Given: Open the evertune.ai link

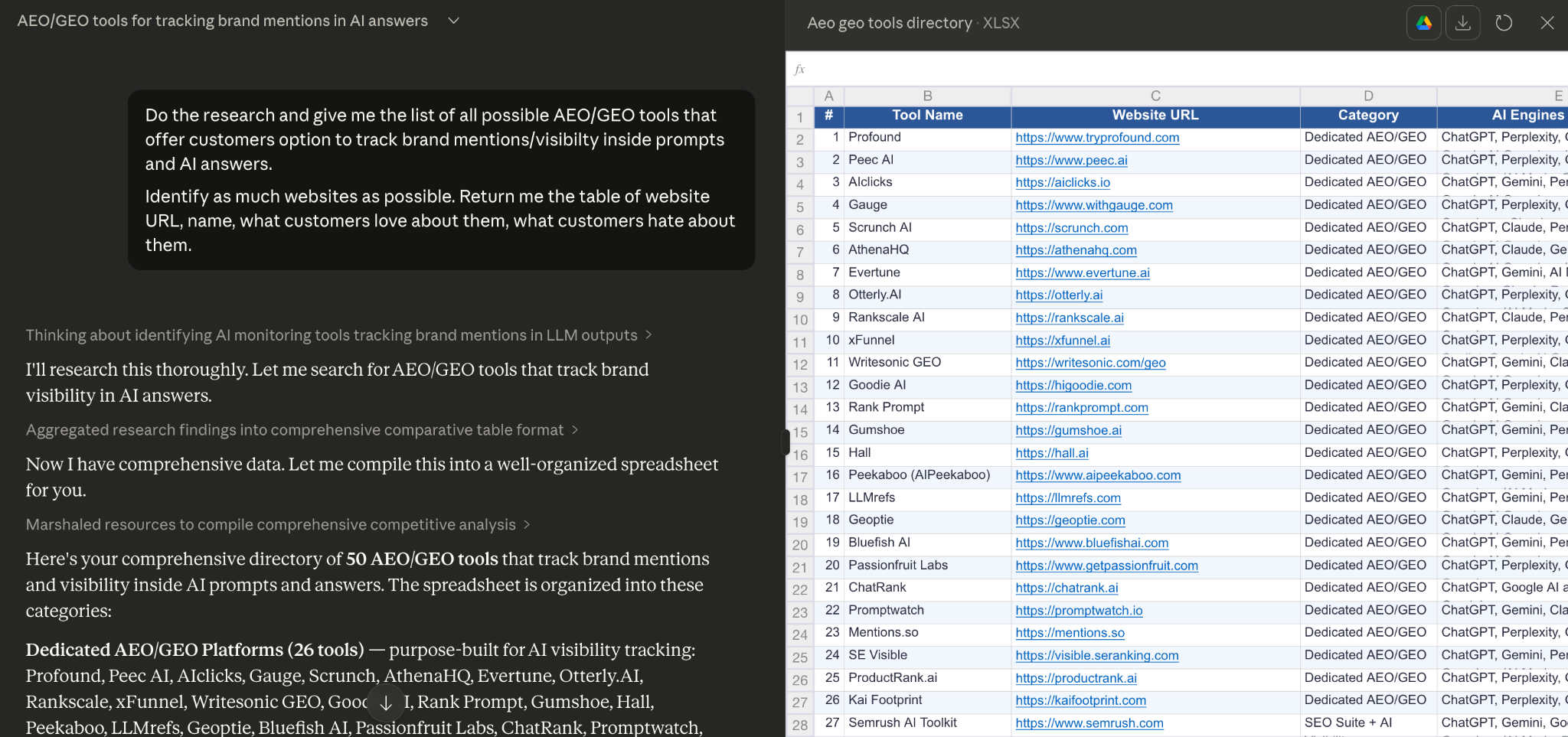Looking at the screenshot, I should 1083,272.
